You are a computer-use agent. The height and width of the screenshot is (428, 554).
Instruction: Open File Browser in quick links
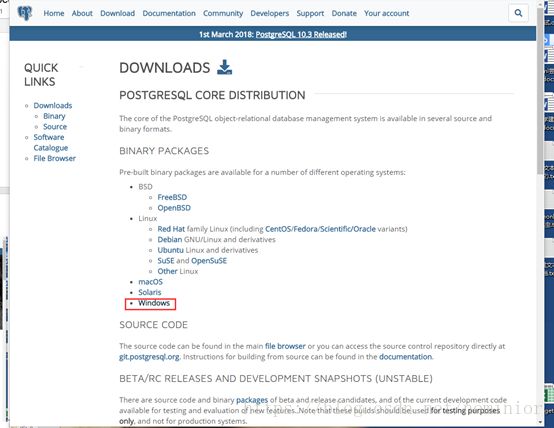coord(54,158)
